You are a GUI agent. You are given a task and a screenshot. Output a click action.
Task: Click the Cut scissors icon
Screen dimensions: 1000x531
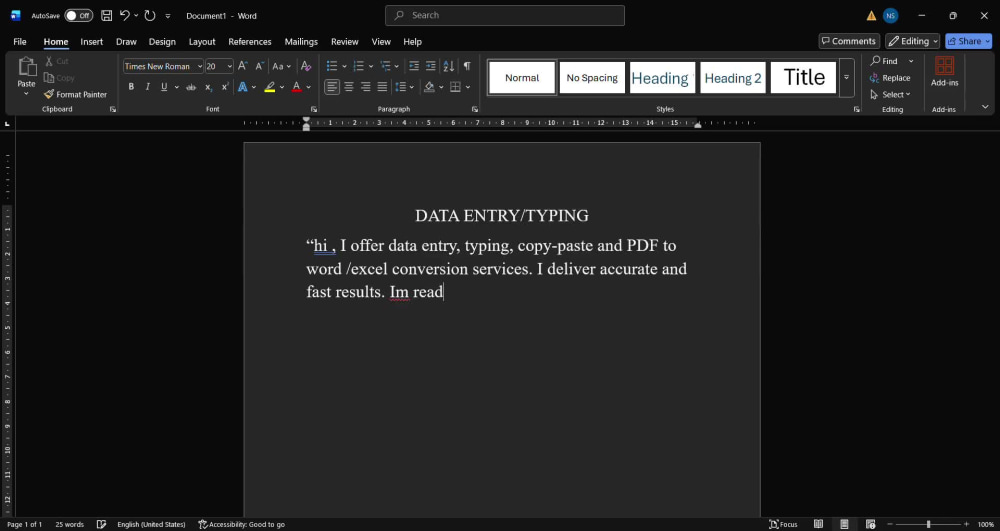point(57,61)
